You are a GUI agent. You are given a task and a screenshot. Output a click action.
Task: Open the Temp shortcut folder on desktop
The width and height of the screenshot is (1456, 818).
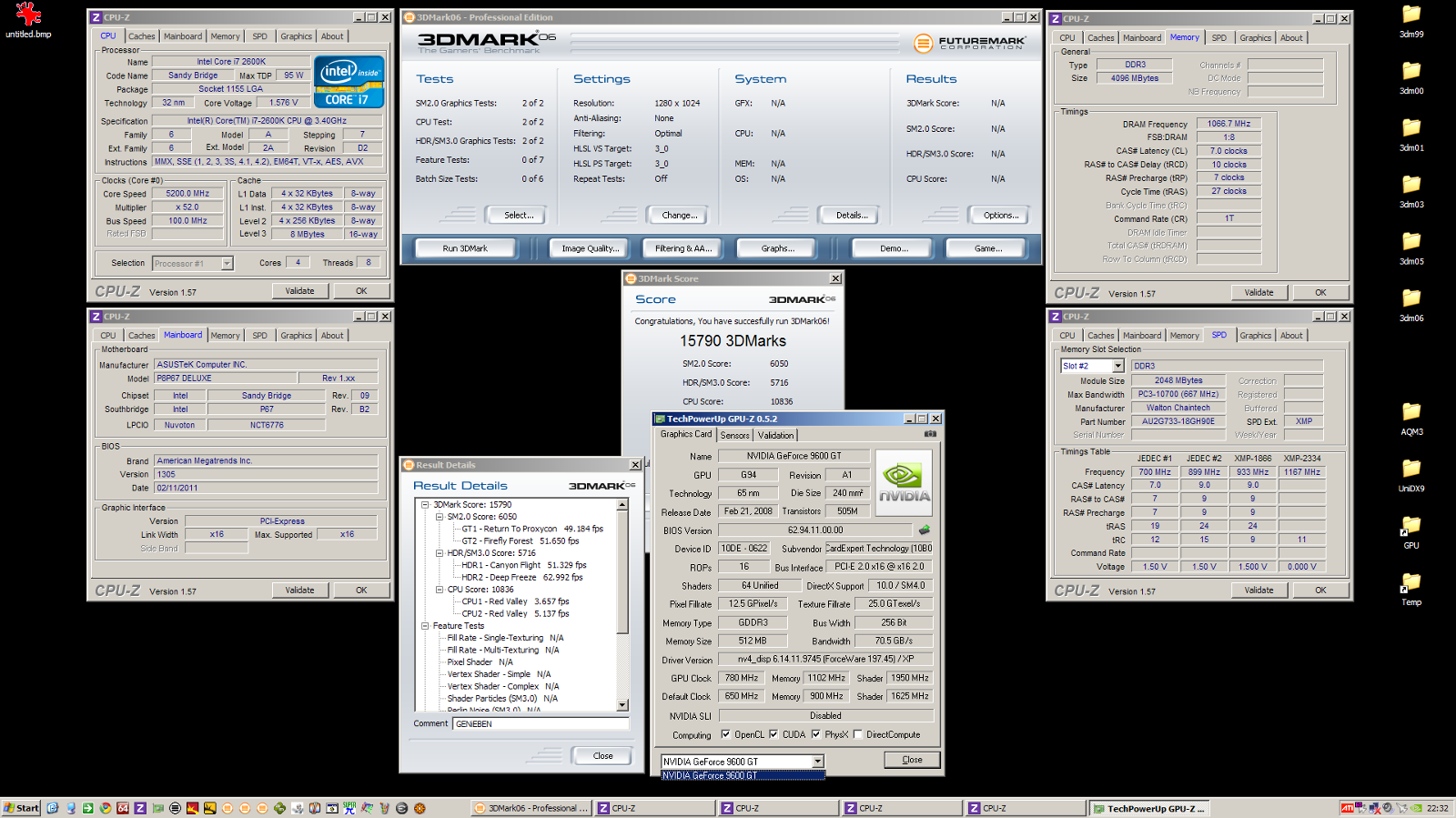click(1411, 588)
